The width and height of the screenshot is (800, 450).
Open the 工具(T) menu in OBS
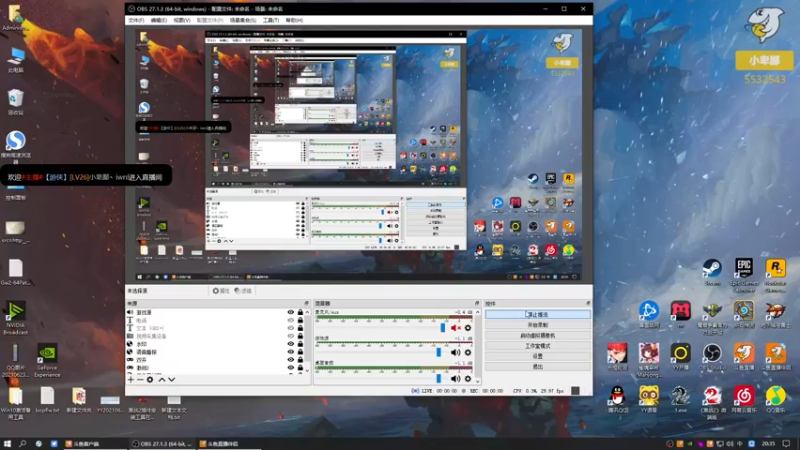tap(270, 20)
